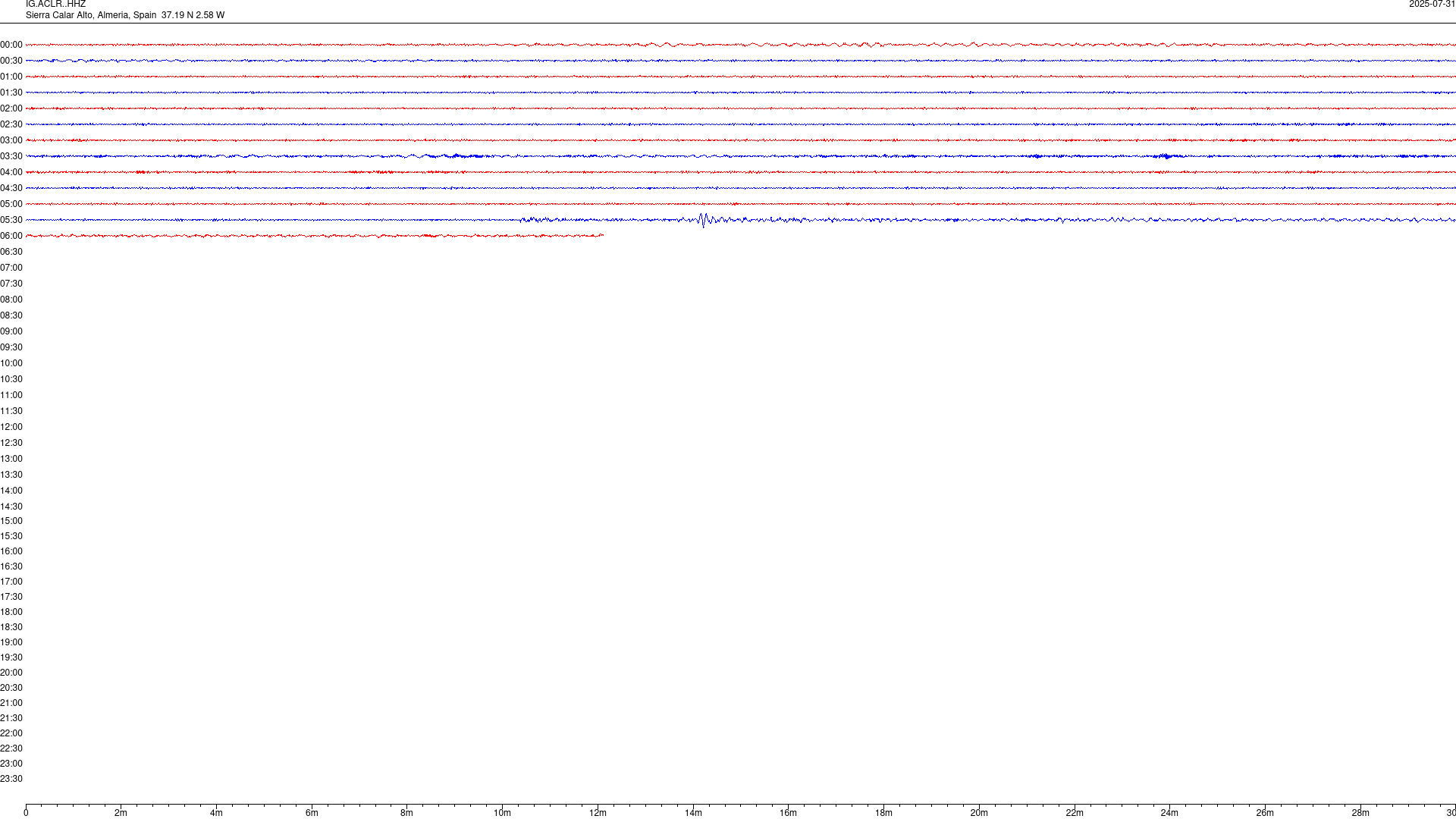Click the 28m axis label
This screenshot has height=819, width=1456.
point(1360,813)
